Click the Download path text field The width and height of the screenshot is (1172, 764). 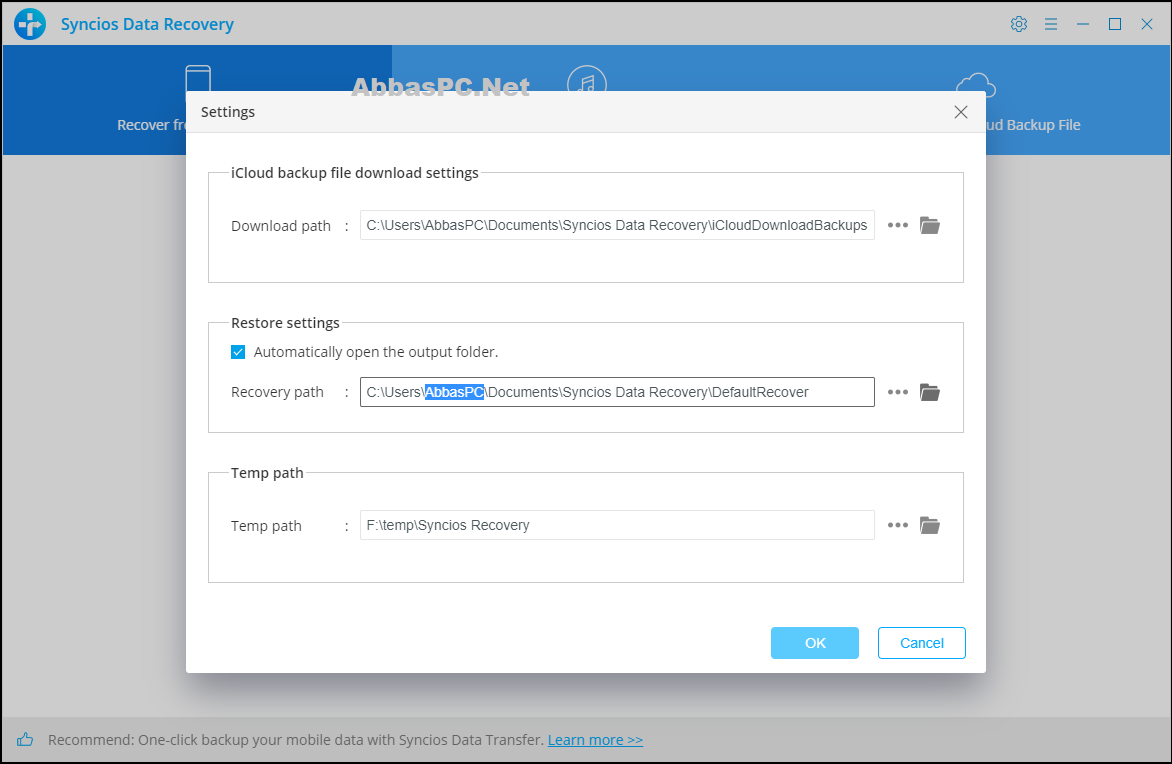[x=617, y=225]
